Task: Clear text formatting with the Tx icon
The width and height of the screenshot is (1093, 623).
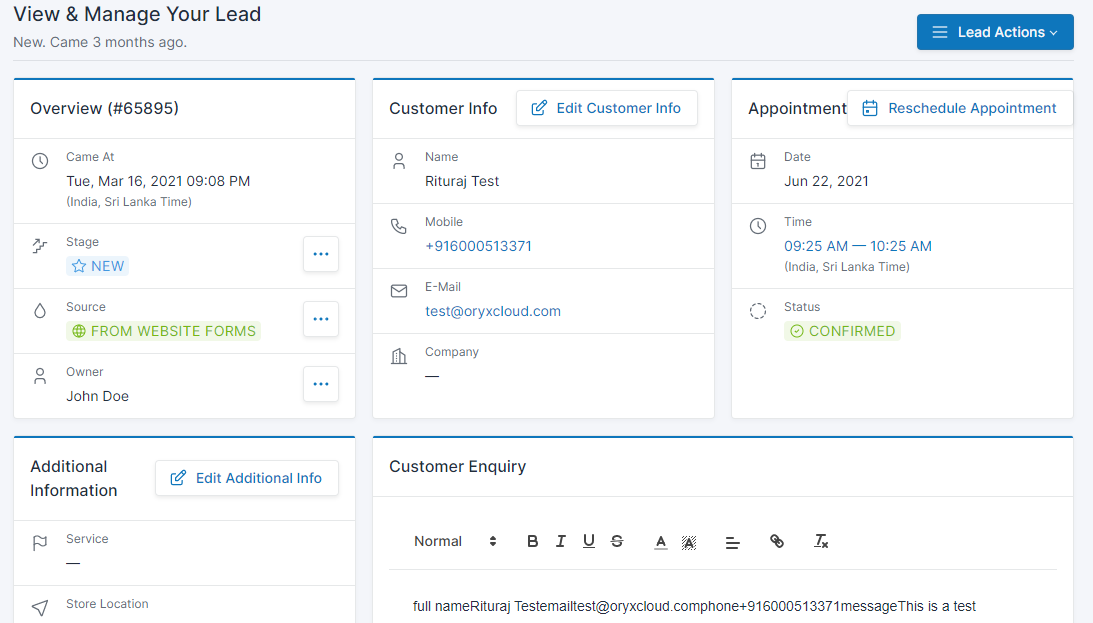Action: (x=821, y=541)
